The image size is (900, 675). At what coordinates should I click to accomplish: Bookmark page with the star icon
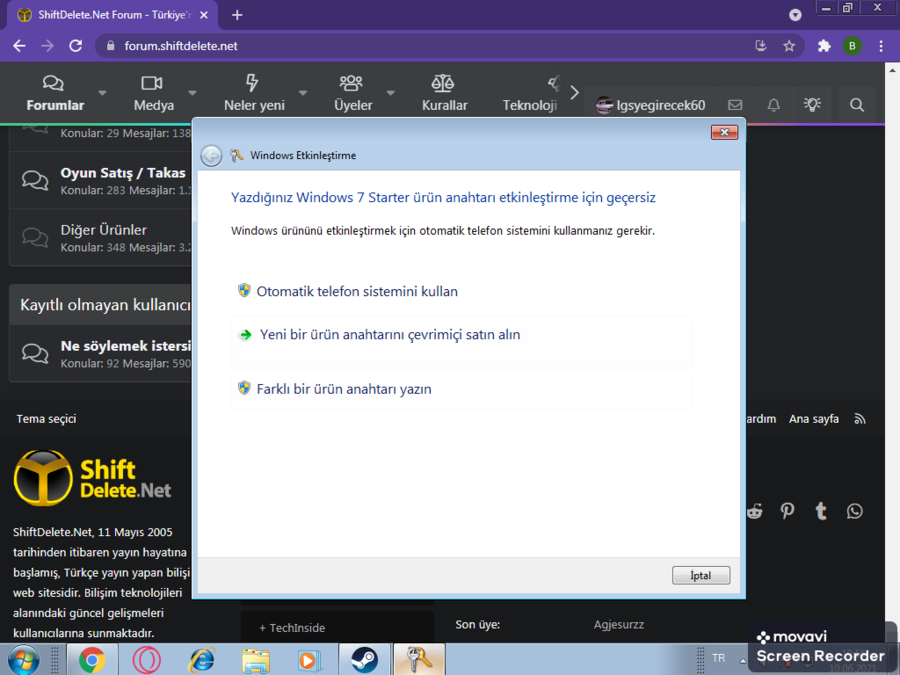coord(789,46)
